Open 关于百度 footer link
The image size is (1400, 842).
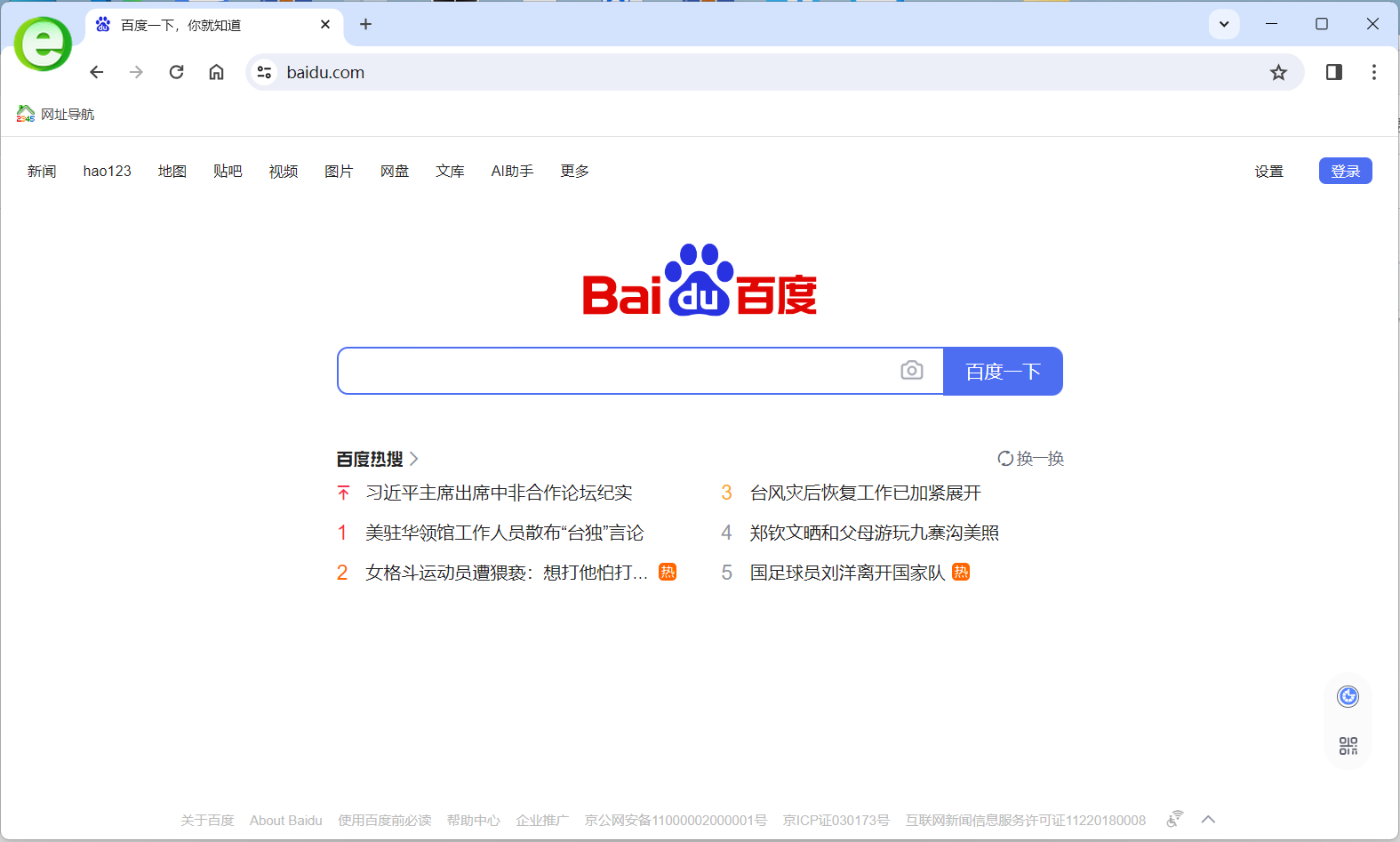[x=207, y=820]
